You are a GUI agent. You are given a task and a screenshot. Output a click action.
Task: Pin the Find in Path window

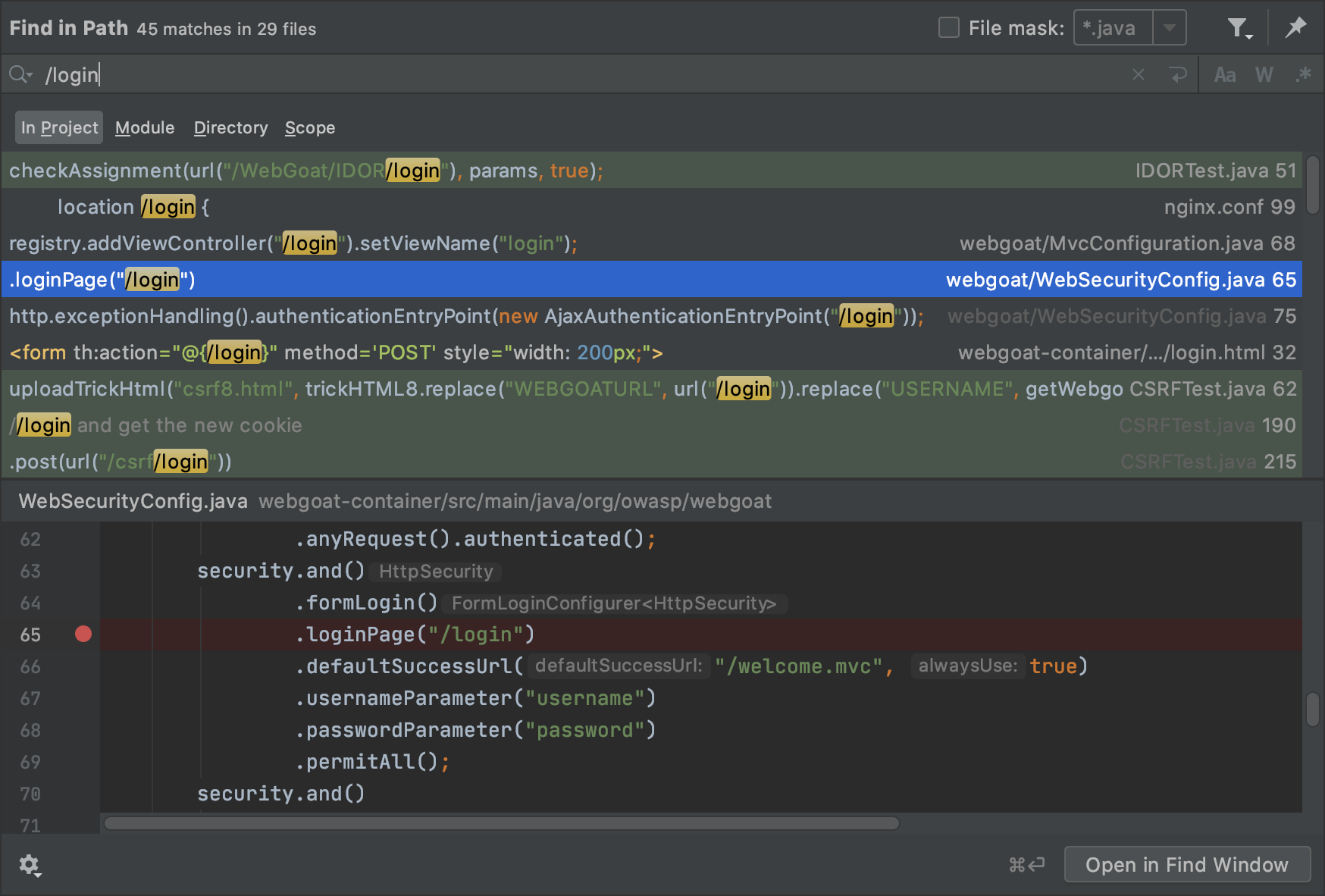click(1295, 28)
